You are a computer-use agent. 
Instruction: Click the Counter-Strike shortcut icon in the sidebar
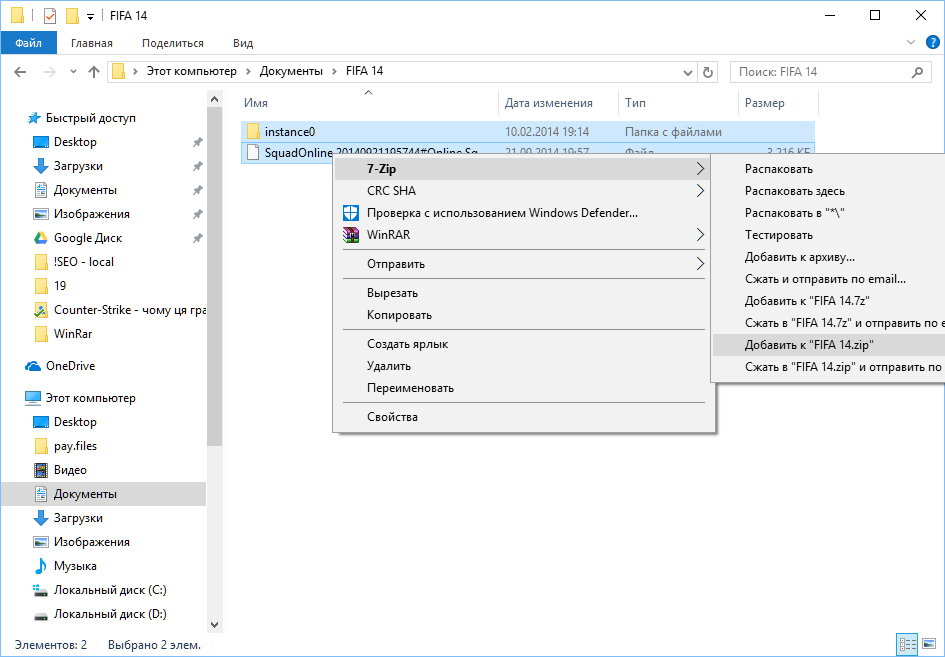40,310
